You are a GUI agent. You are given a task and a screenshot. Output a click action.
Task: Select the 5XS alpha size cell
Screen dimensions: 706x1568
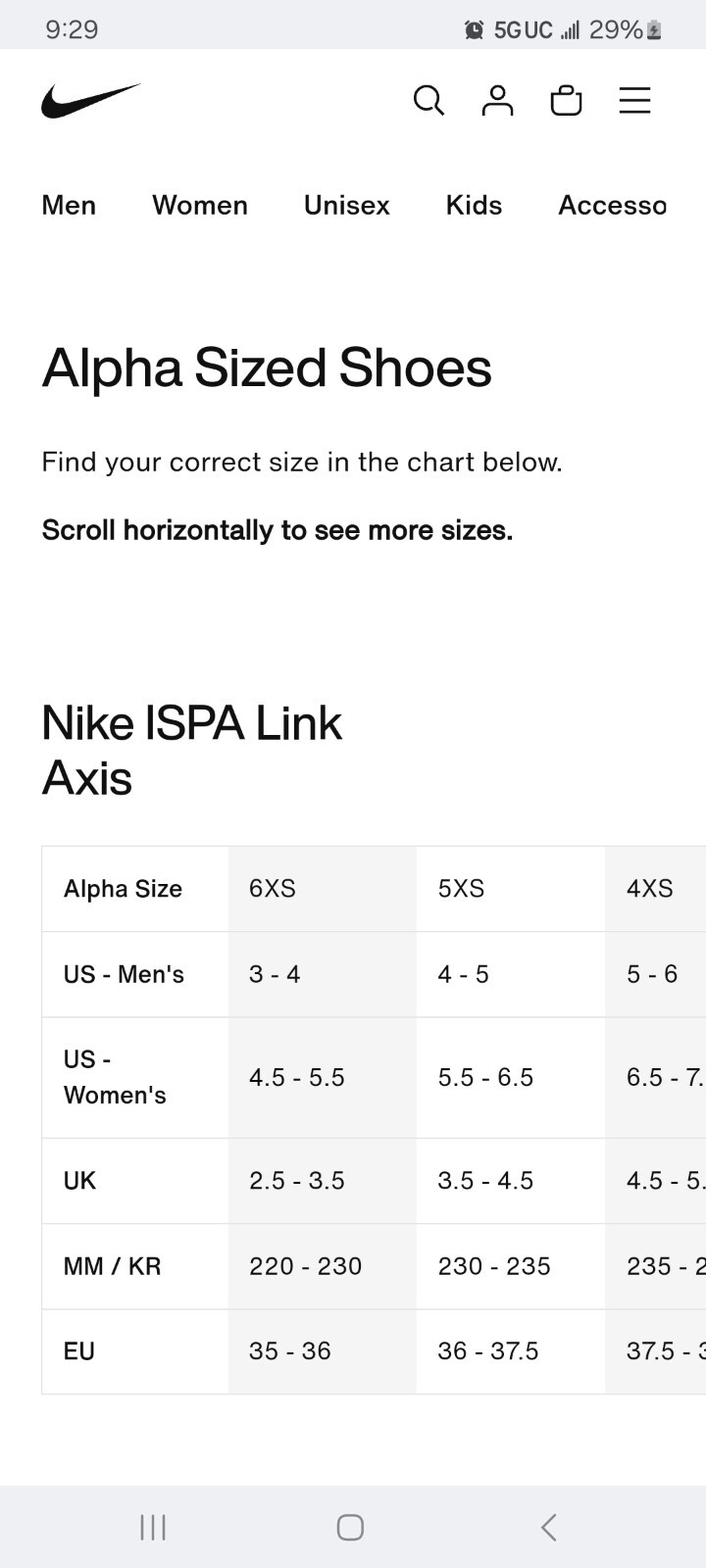(x=461, y=889)
